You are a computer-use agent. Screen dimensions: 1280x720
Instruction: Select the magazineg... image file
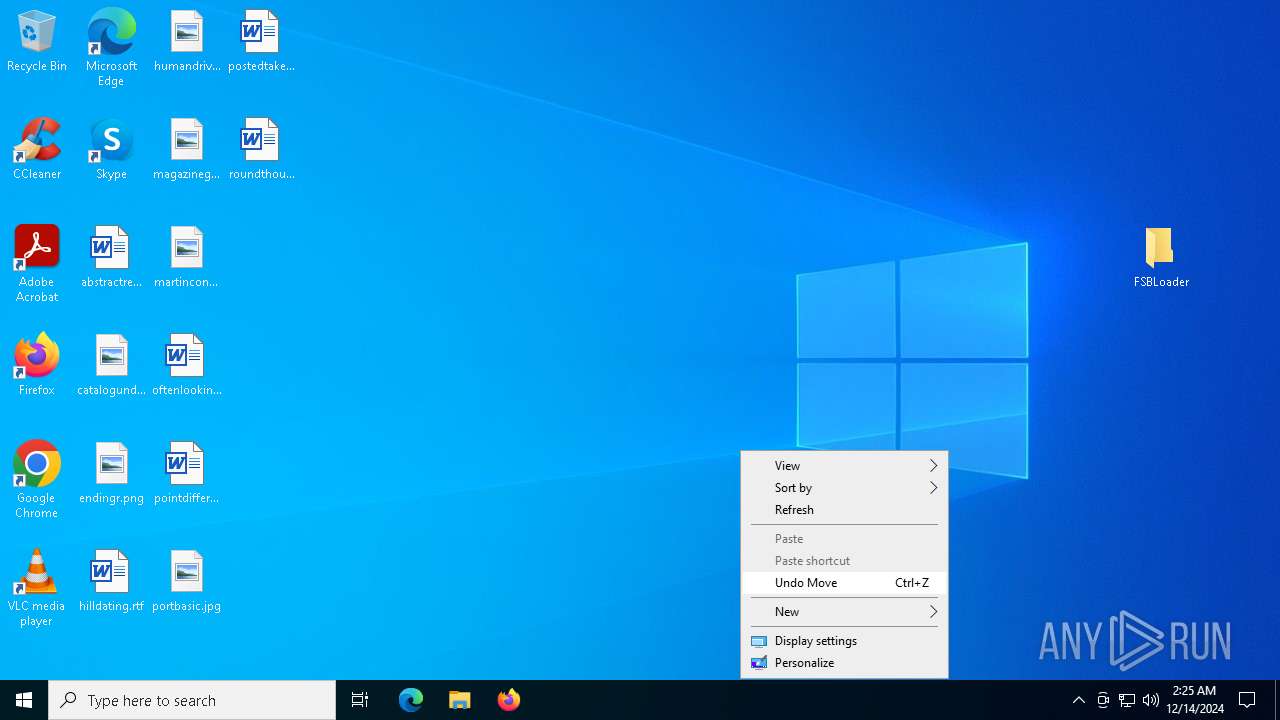[187, 150]
